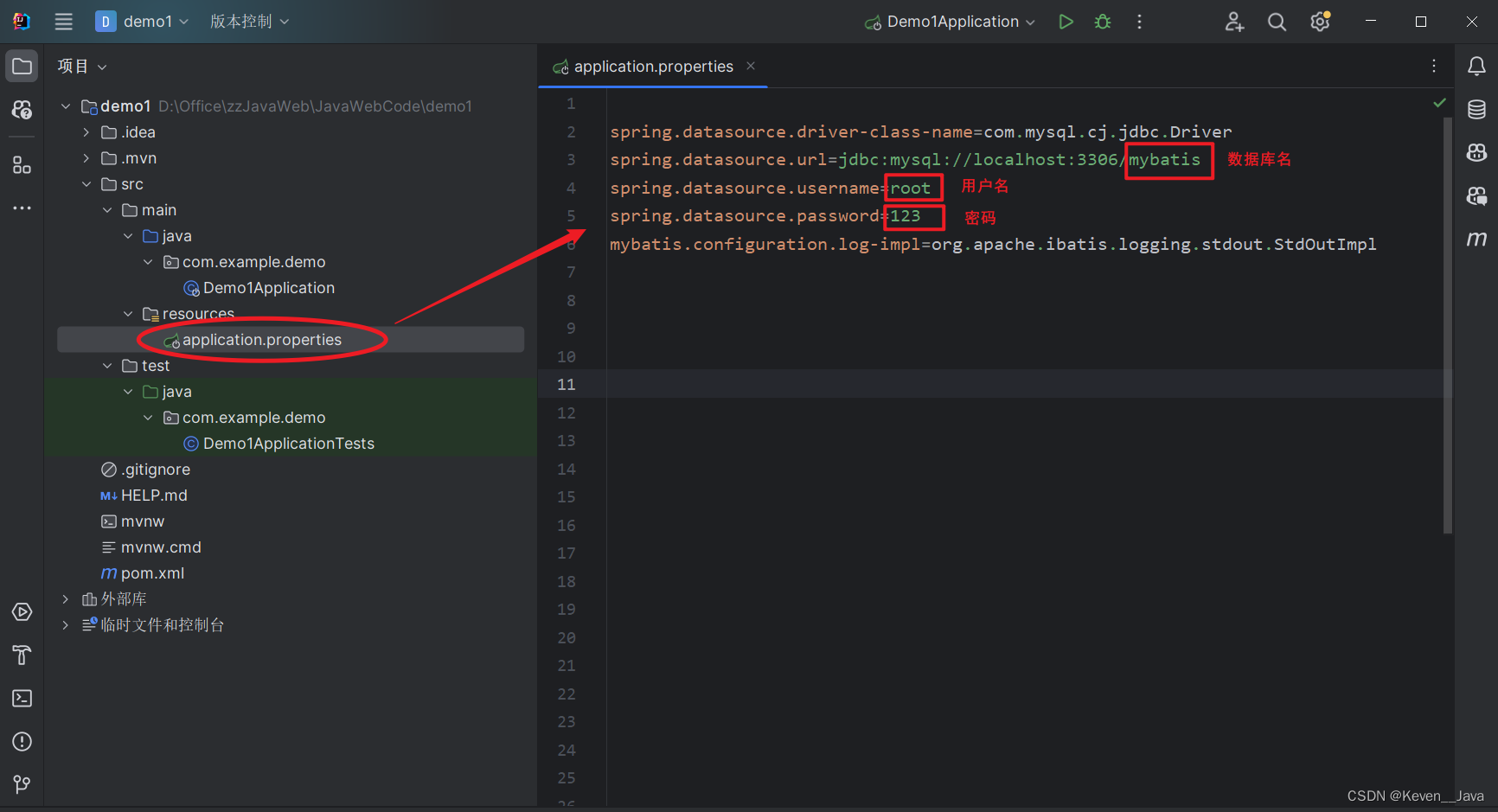Collapse the main folder
Screen dimensions: 1498x812
pos(107,210)
